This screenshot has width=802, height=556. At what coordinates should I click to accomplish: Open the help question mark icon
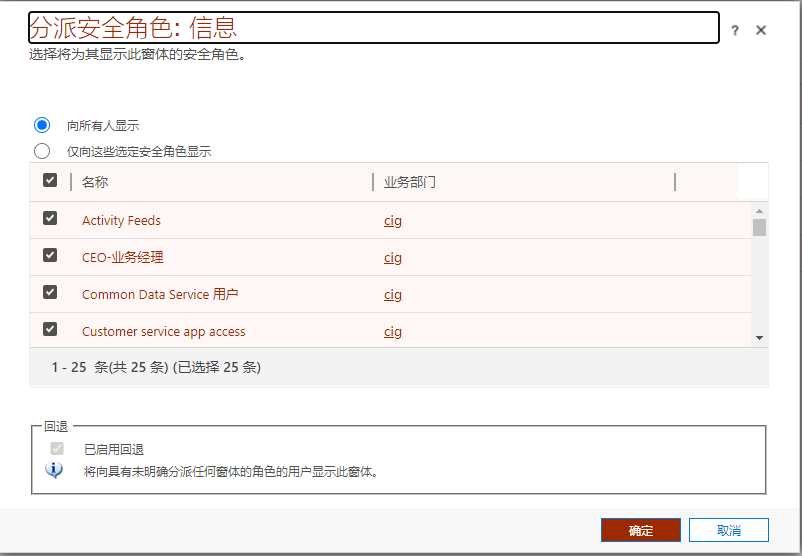[x=735, y=31]
